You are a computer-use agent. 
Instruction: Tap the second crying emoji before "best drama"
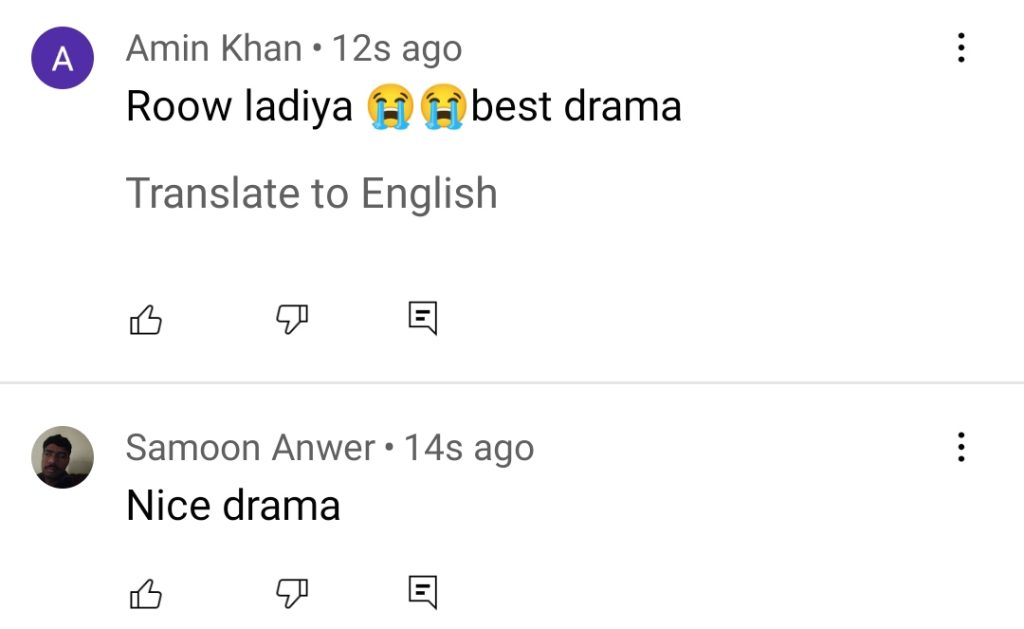[x=443, y=106]
